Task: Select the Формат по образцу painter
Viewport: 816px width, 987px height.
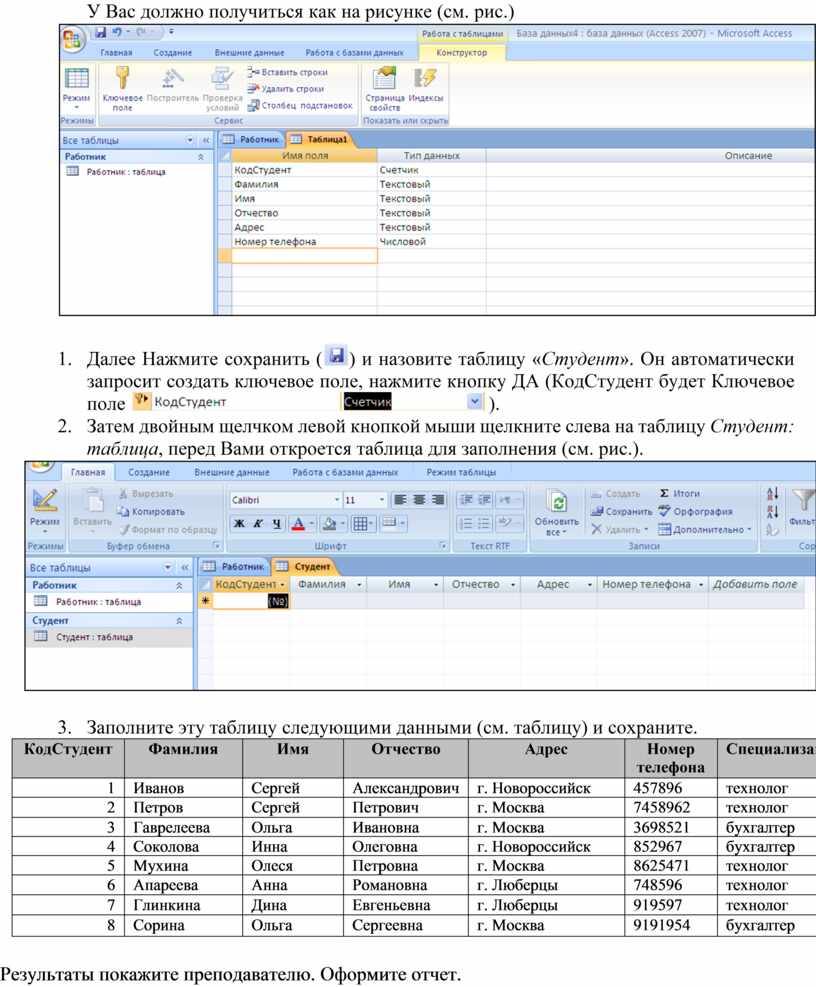Action: point(169,530)
